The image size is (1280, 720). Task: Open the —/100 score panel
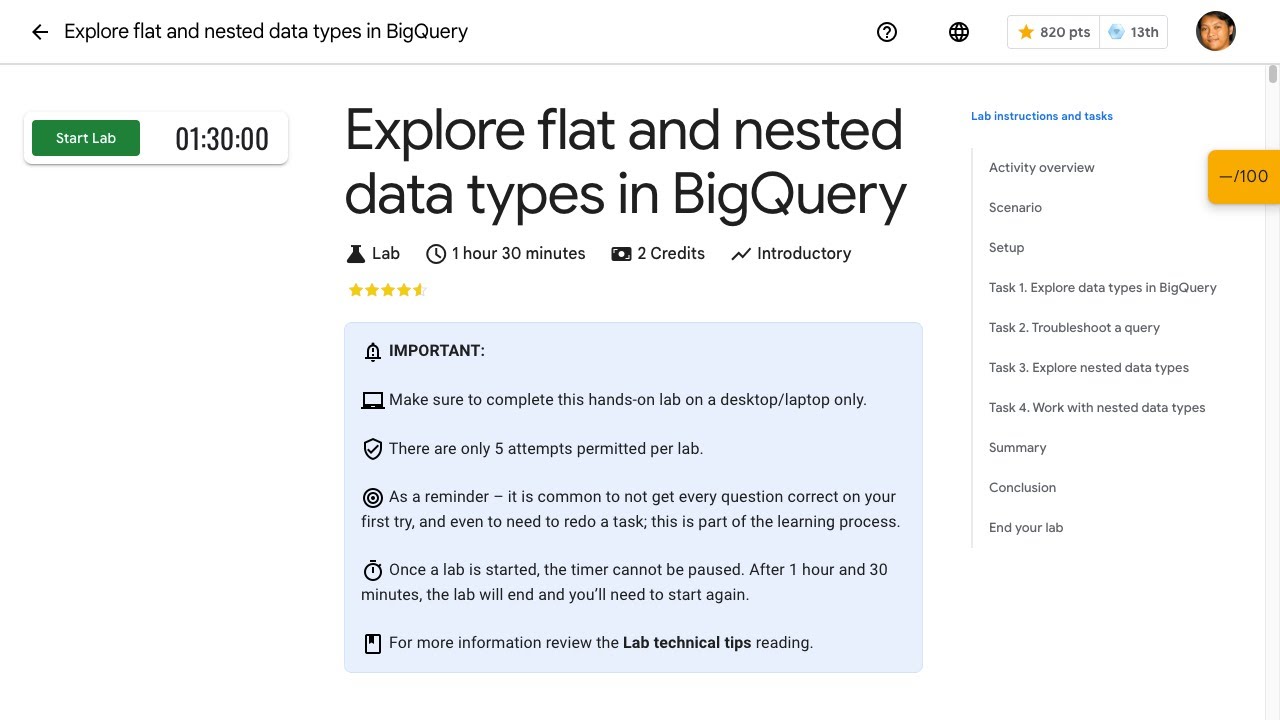click(1244, 177)
